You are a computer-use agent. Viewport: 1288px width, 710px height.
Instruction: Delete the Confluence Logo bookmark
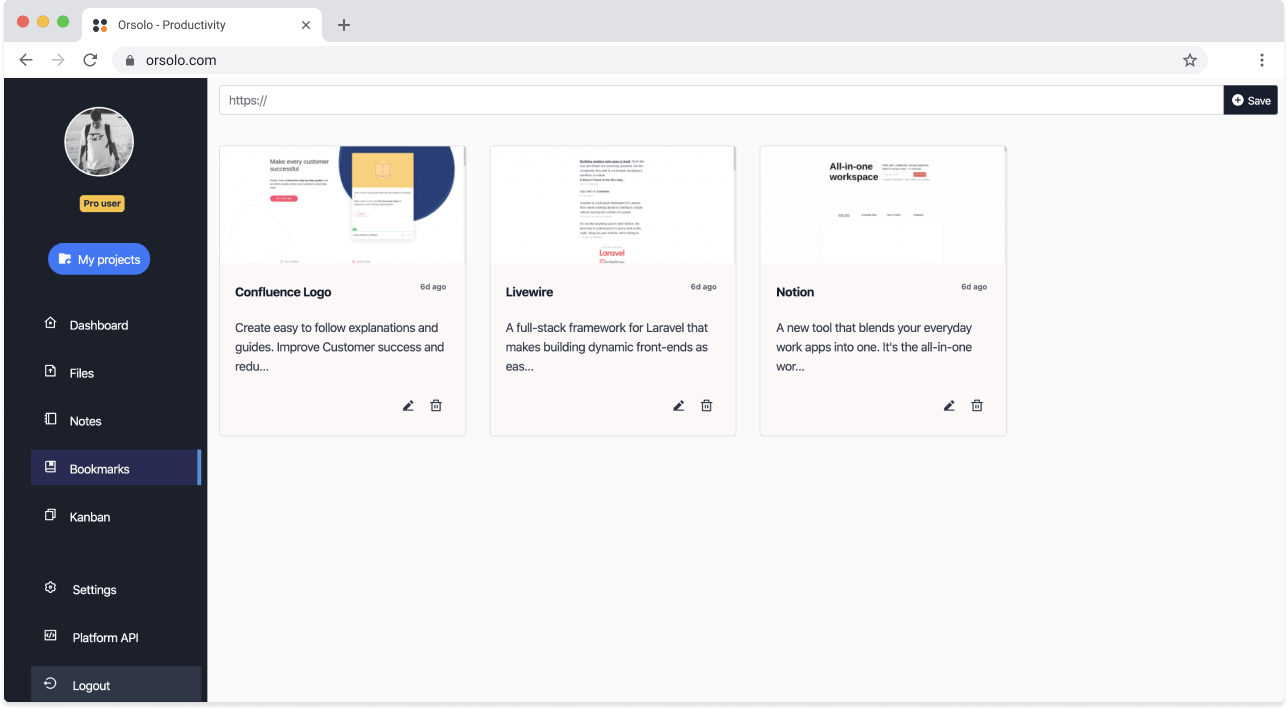pyautogui.click(x=436, y=405)
